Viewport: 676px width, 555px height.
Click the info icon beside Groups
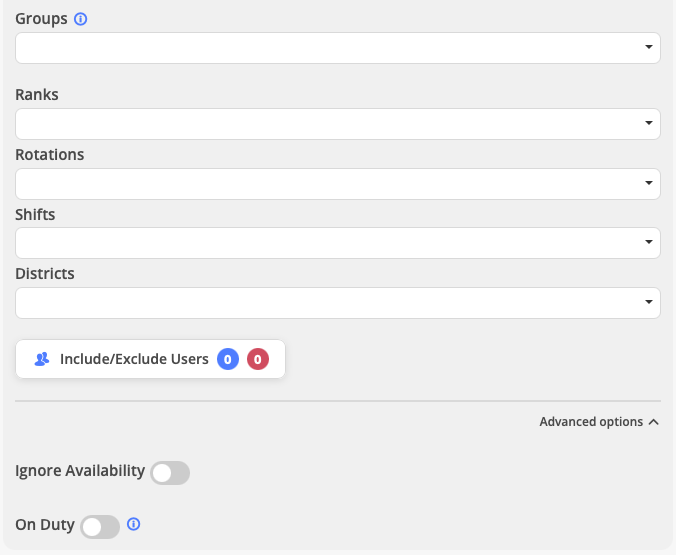(81, 19)
